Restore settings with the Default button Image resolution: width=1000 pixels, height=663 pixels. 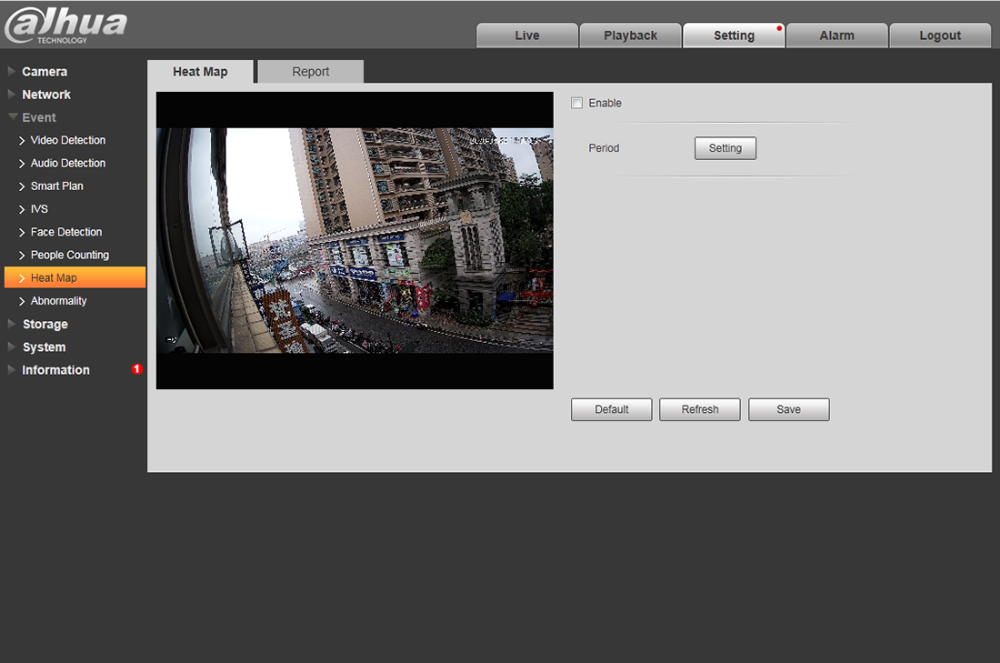pos(611,409)
